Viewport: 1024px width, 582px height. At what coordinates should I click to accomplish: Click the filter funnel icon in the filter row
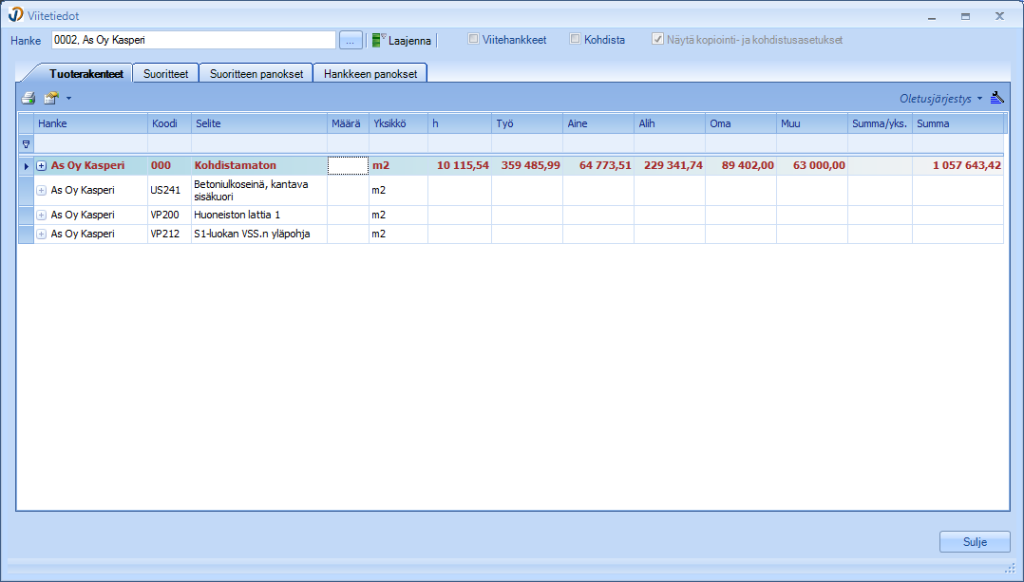click(26, 144)
